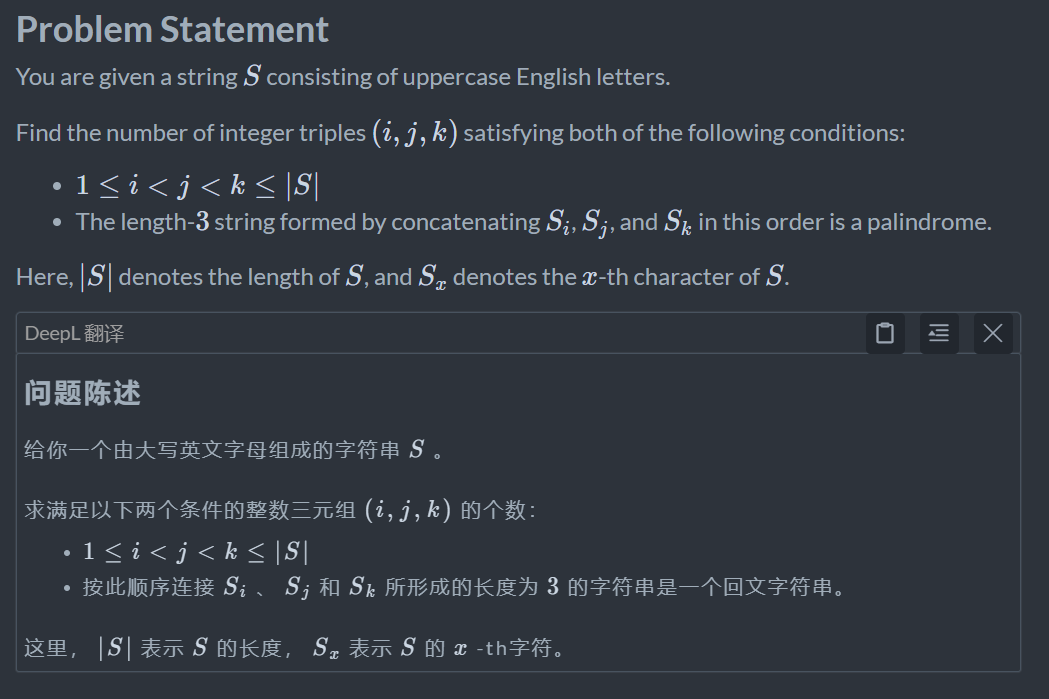The image size is (1049, 699).
Task: Click the x-th character phrase in English
Action: [x=669, y=276]
